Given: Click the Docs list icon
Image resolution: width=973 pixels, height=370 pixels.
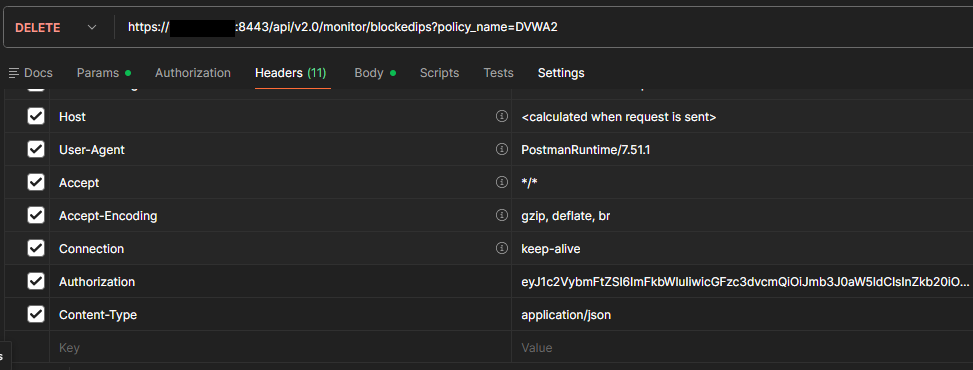Looking at the screenshot, I should 14,73.
